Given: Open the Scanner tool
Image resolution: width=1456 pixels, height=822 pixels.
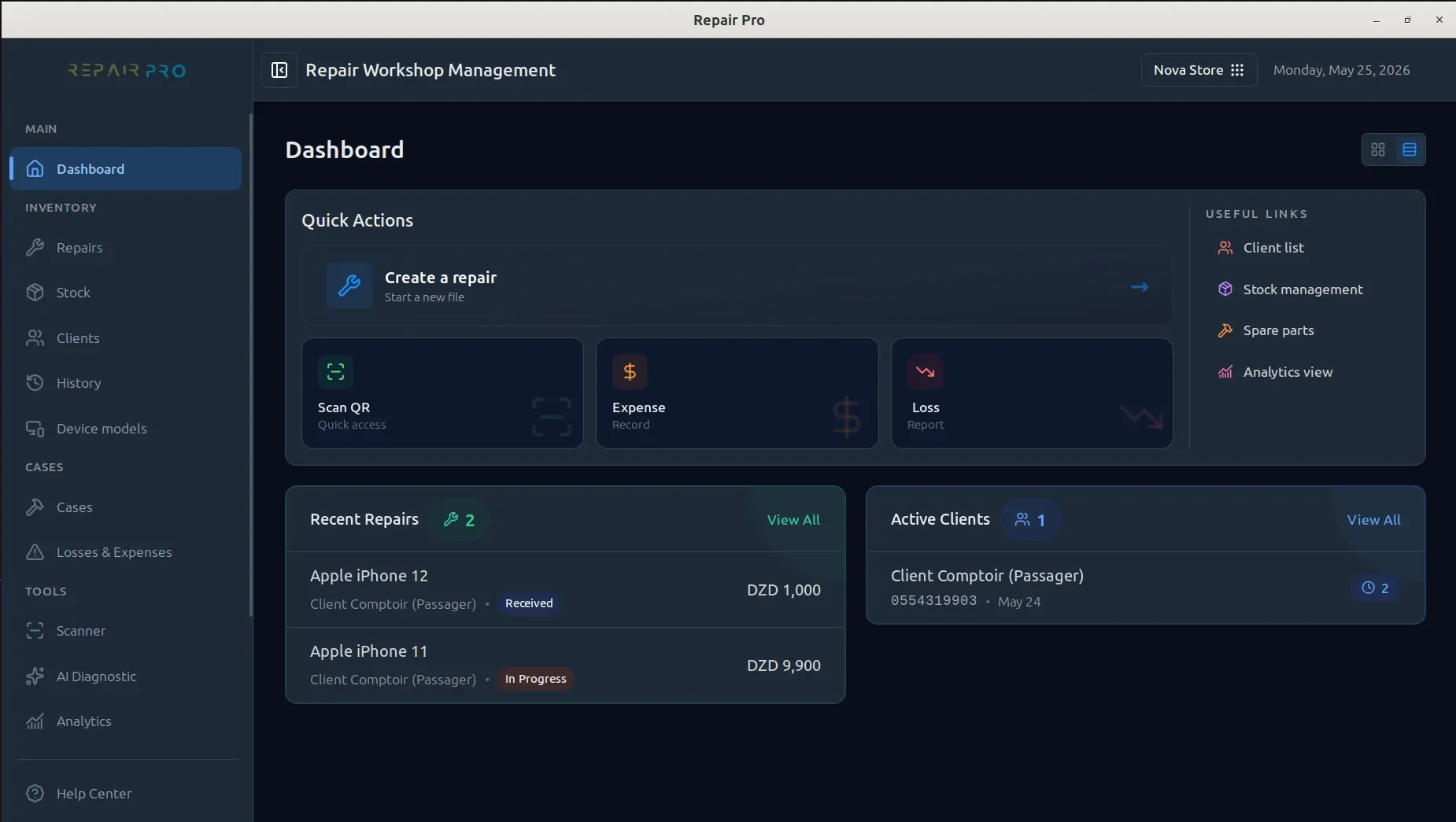Looking at the screenshot, I should [126, 631].
